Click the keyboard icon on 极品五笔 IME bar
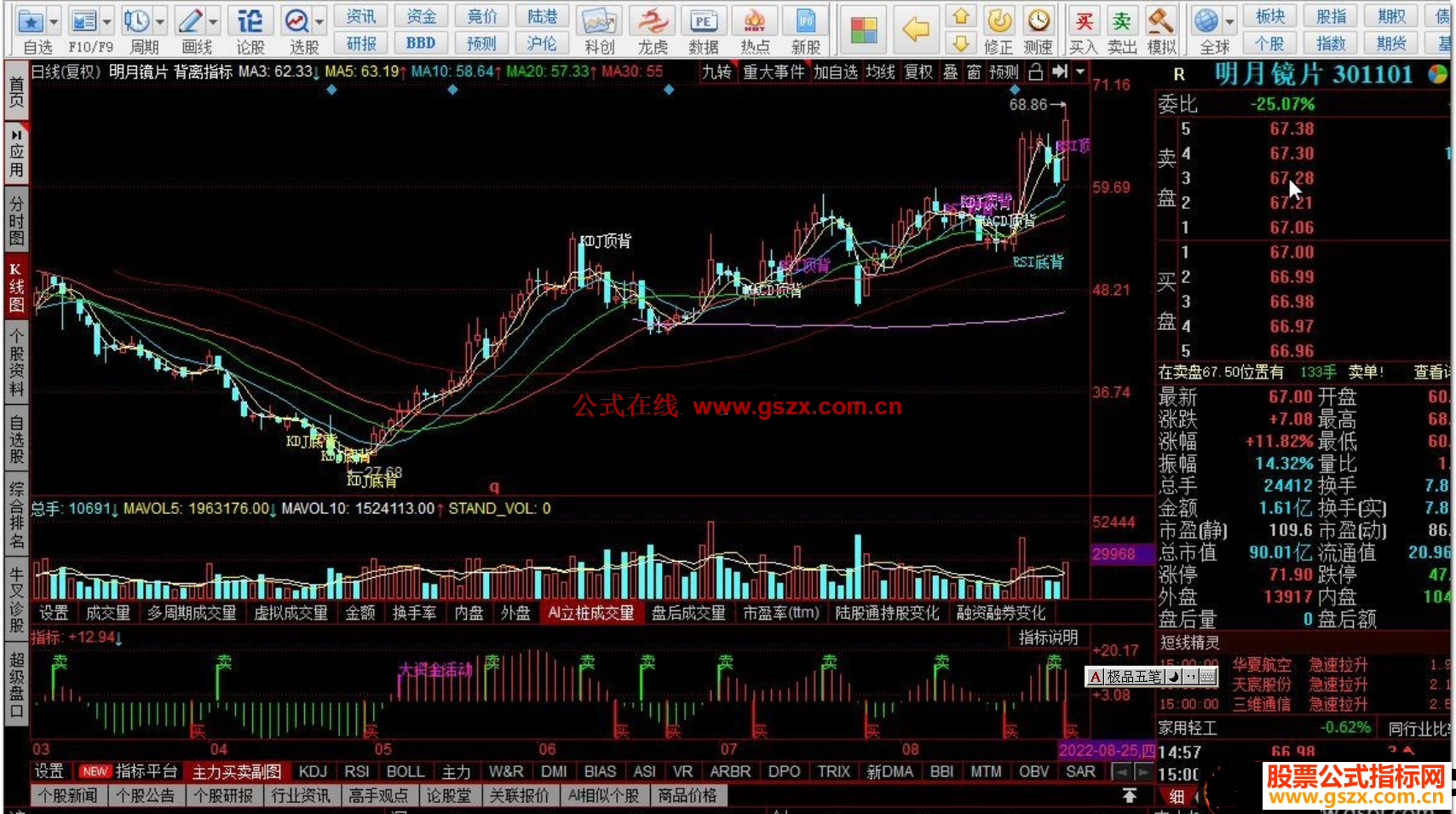 point(1207,677)
